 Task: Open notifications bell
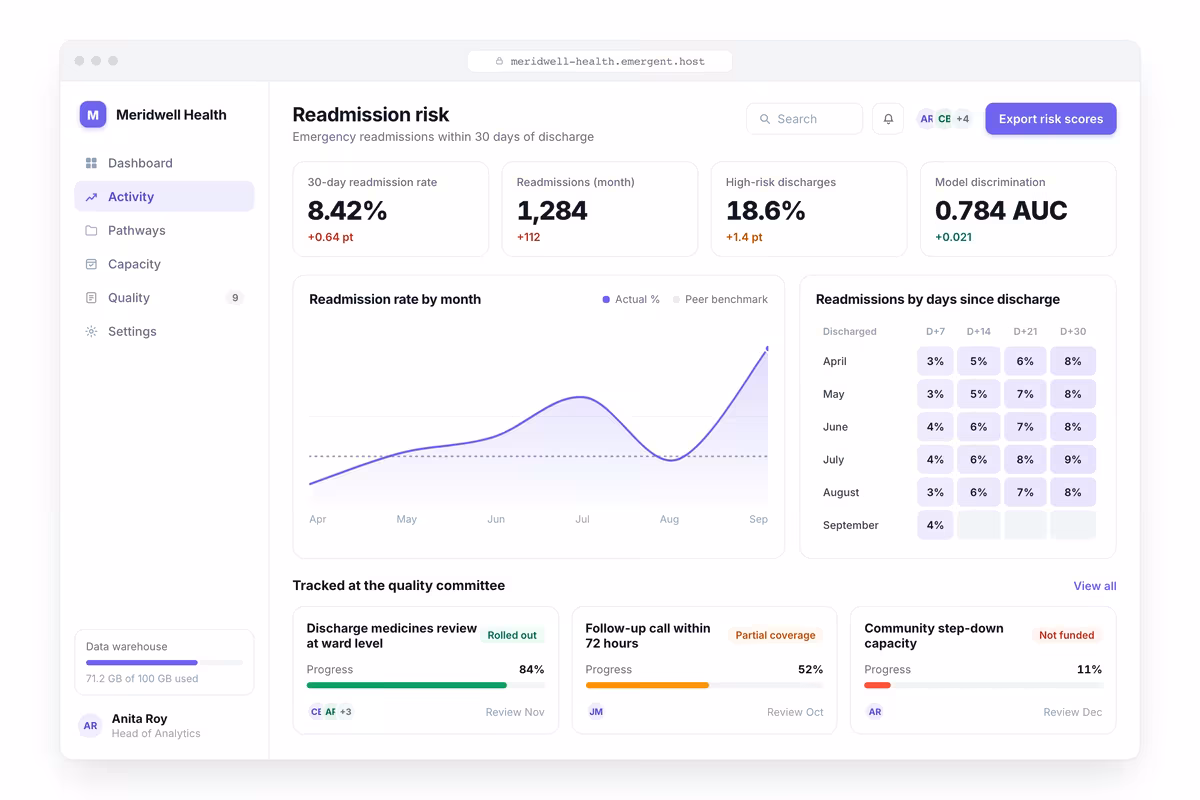pos(888,119)
